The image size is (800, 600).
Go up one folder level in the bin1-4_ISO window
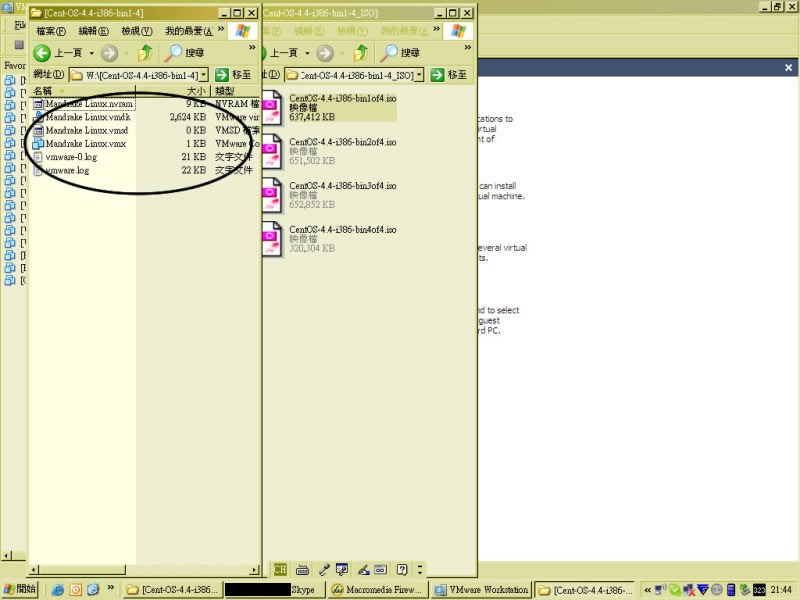pyautogui.click(x=361, y=52)
